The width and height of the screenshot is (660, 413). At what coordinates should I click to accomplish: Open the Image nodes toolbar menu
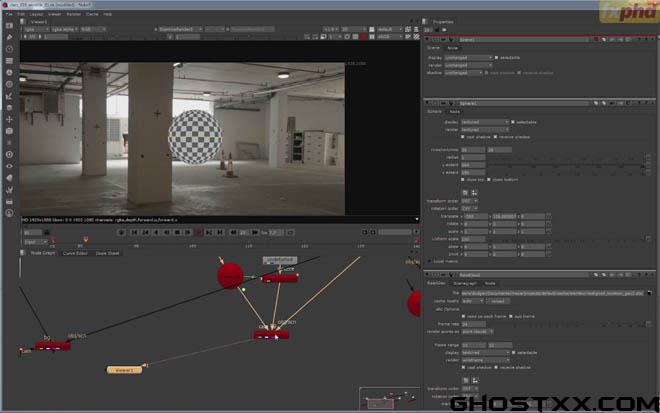point(9,26)
